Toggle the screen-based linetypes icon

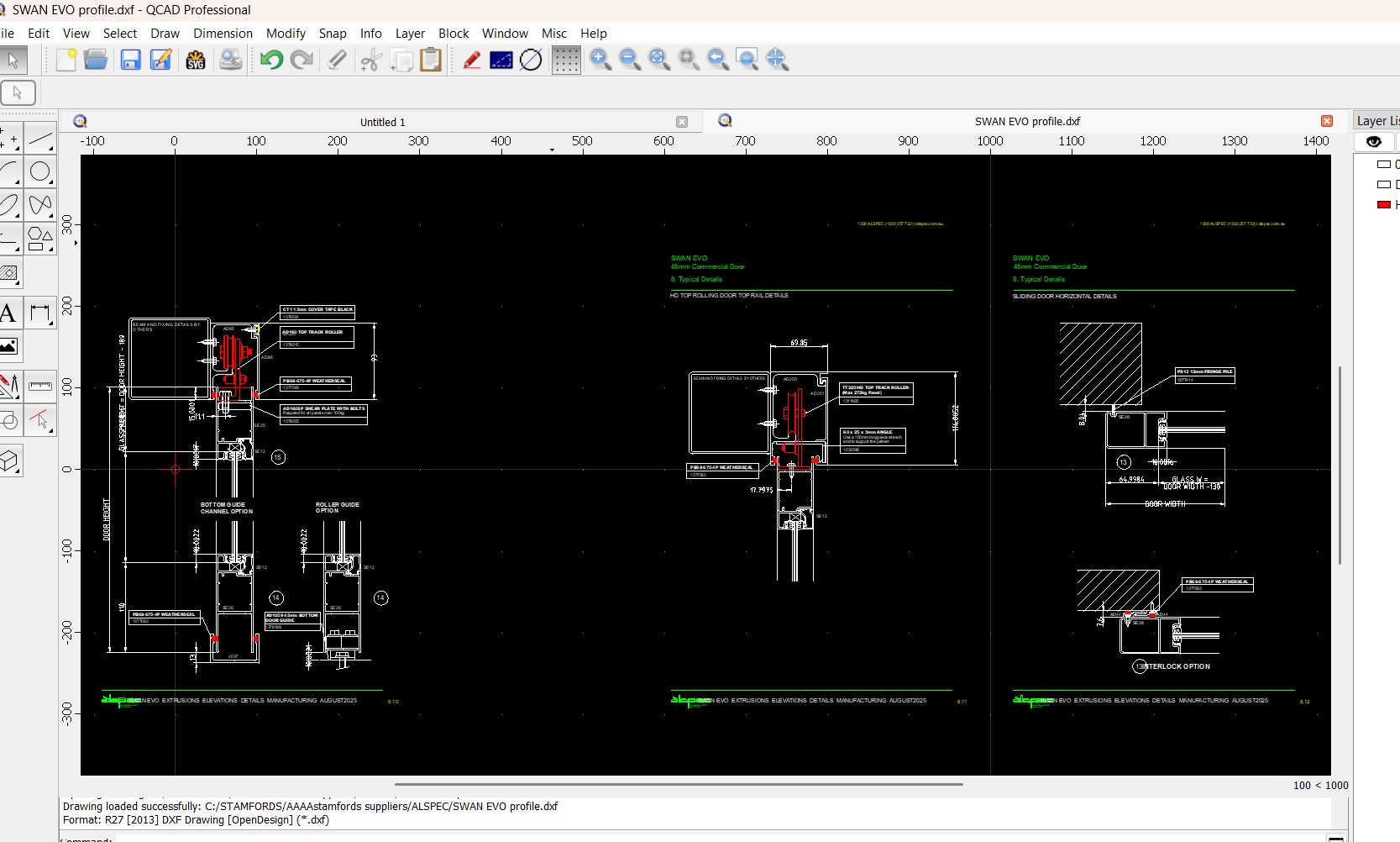click(501, 60)
